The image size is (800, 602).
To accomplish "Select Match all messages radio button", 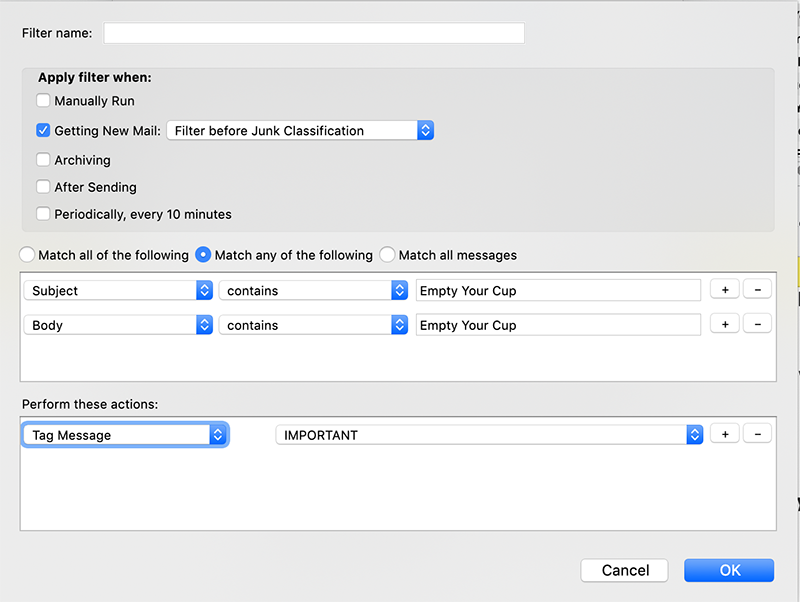I will (x=387, y=255).
